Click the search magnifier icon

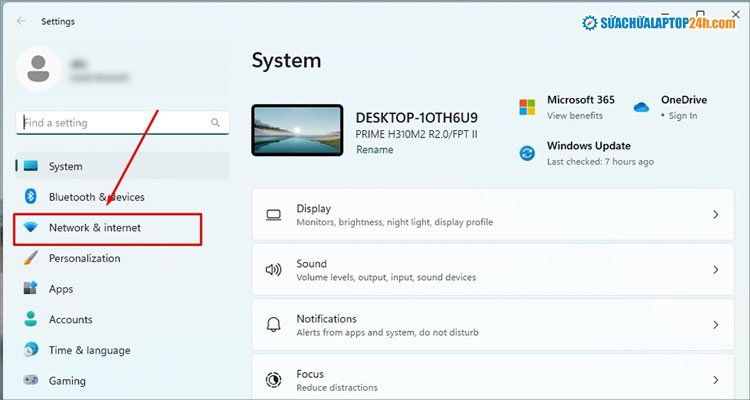click(215, 122)
